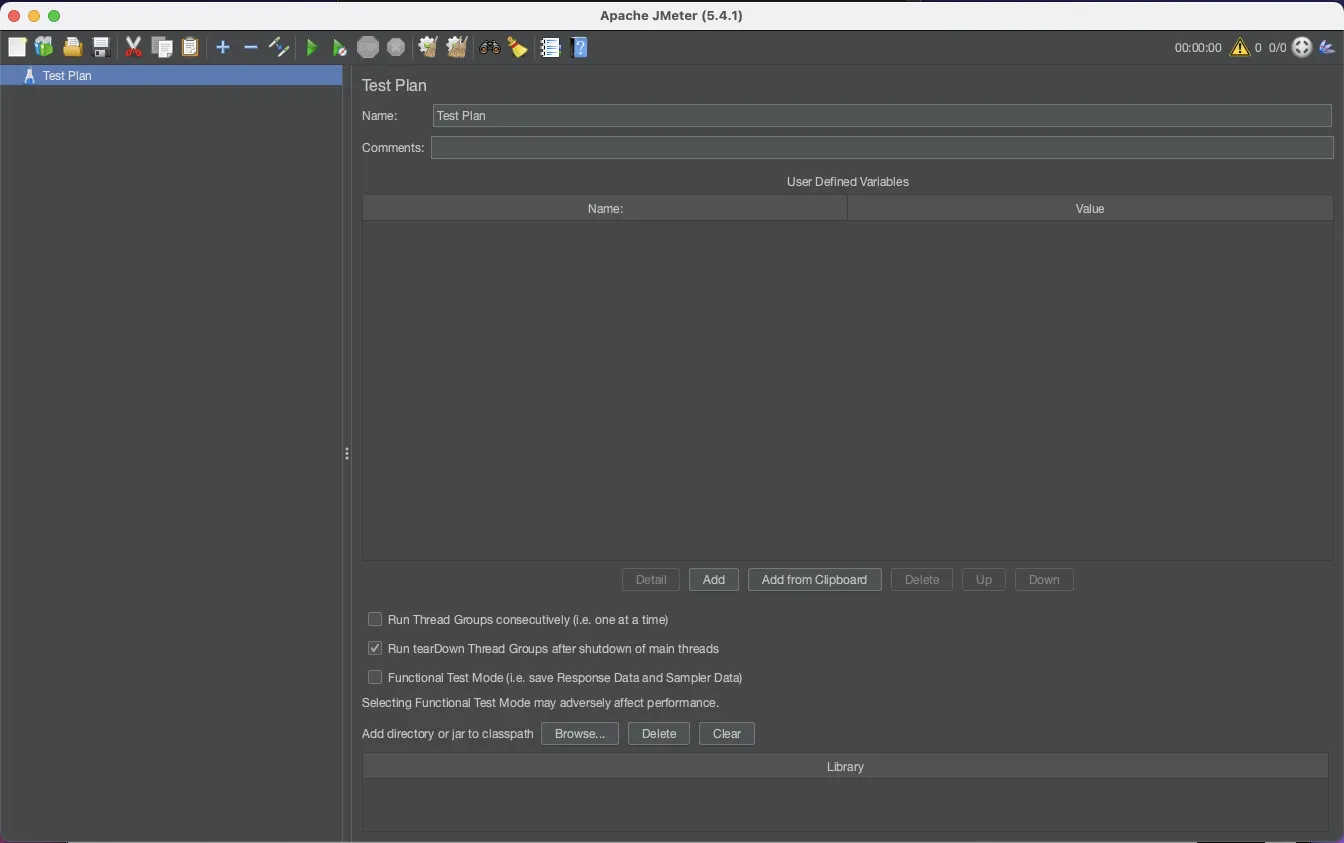Click the Shutdown threads icon
1344x843 pixels.
(396, 47)
